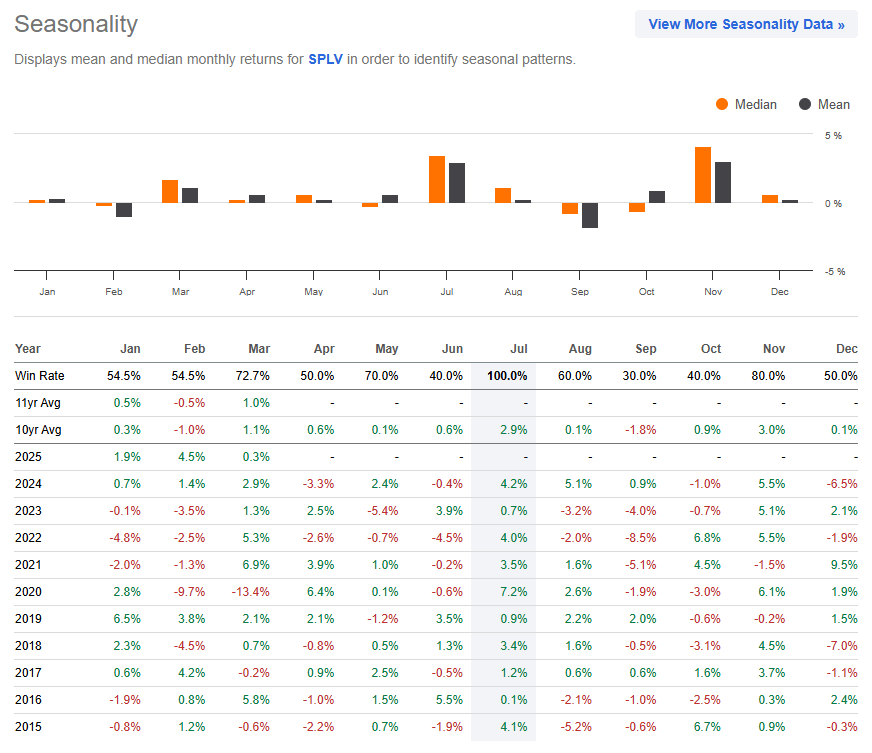
Task: Click the Dec column header
Action: (847, 349)
